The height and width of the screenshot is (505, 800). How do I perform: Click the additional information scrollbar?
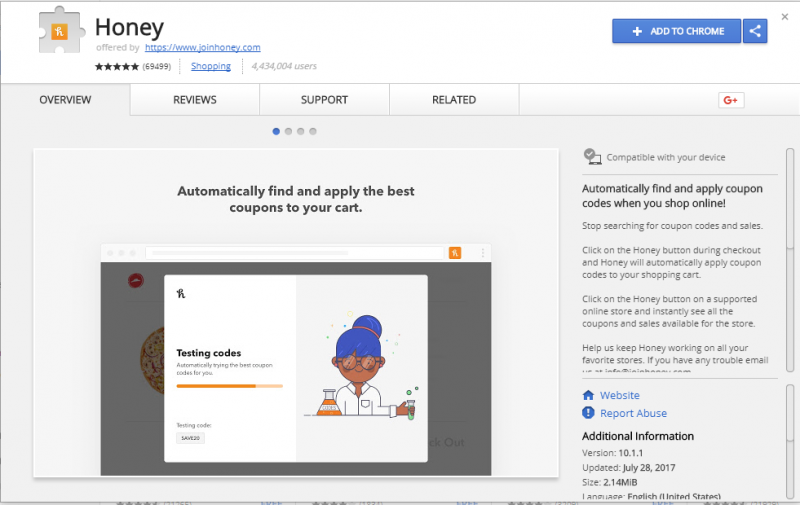[790, 442]
